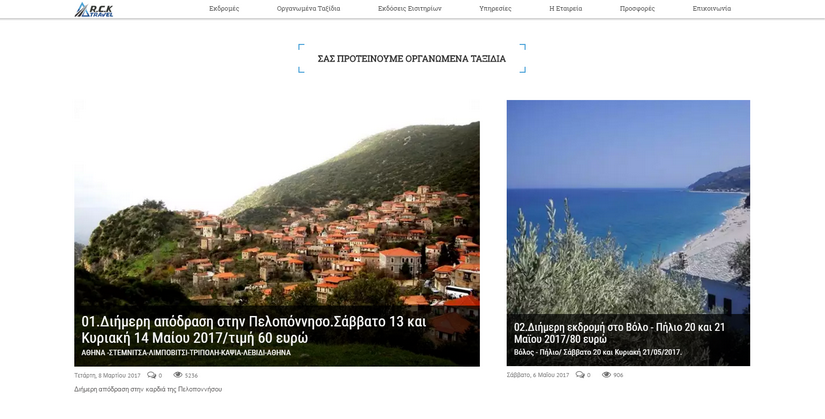The width and height of the screenshot is (825, 419).
Task: Open the 01.Διήμερη απόδραση στην Πελοπόννησο title
Action: [x=254, y=330]
